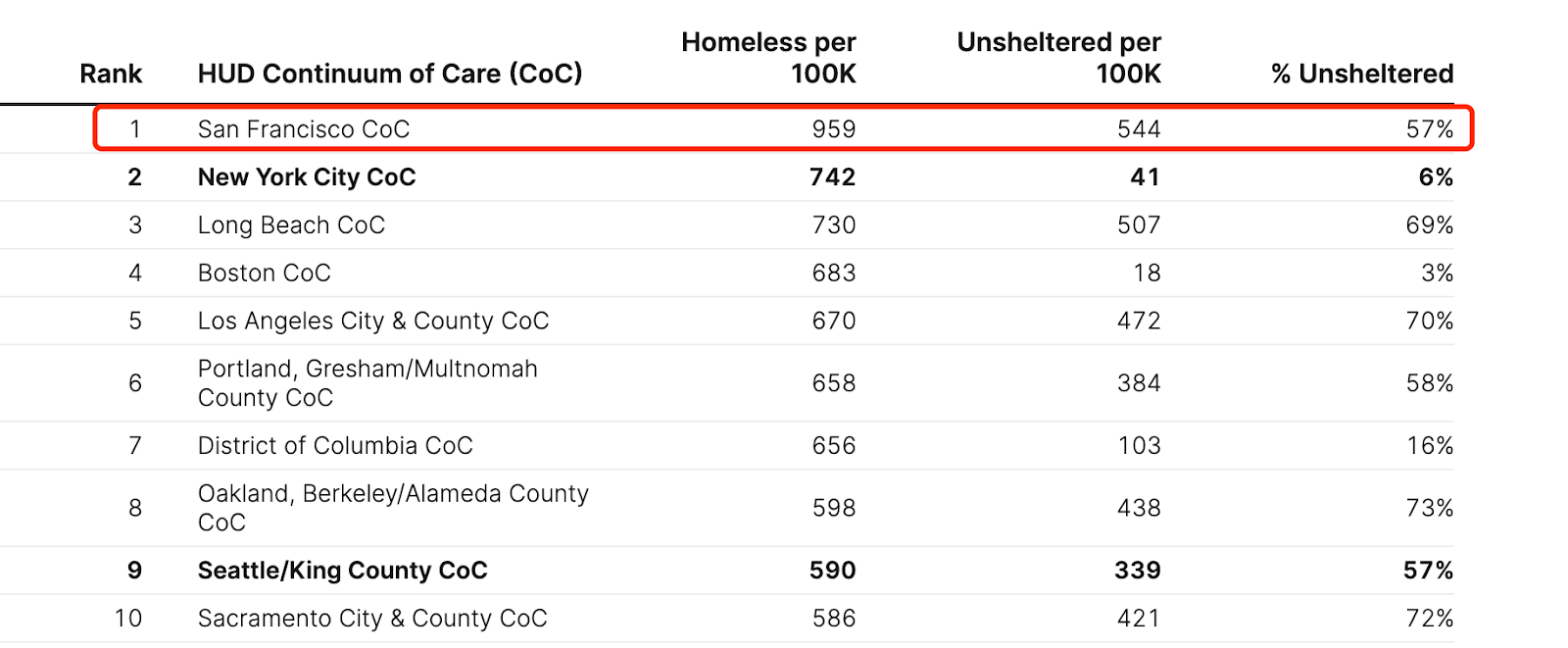Click the HUD Continuum of Care header
Screen dimensions: 1568x648
click(390, 74)
